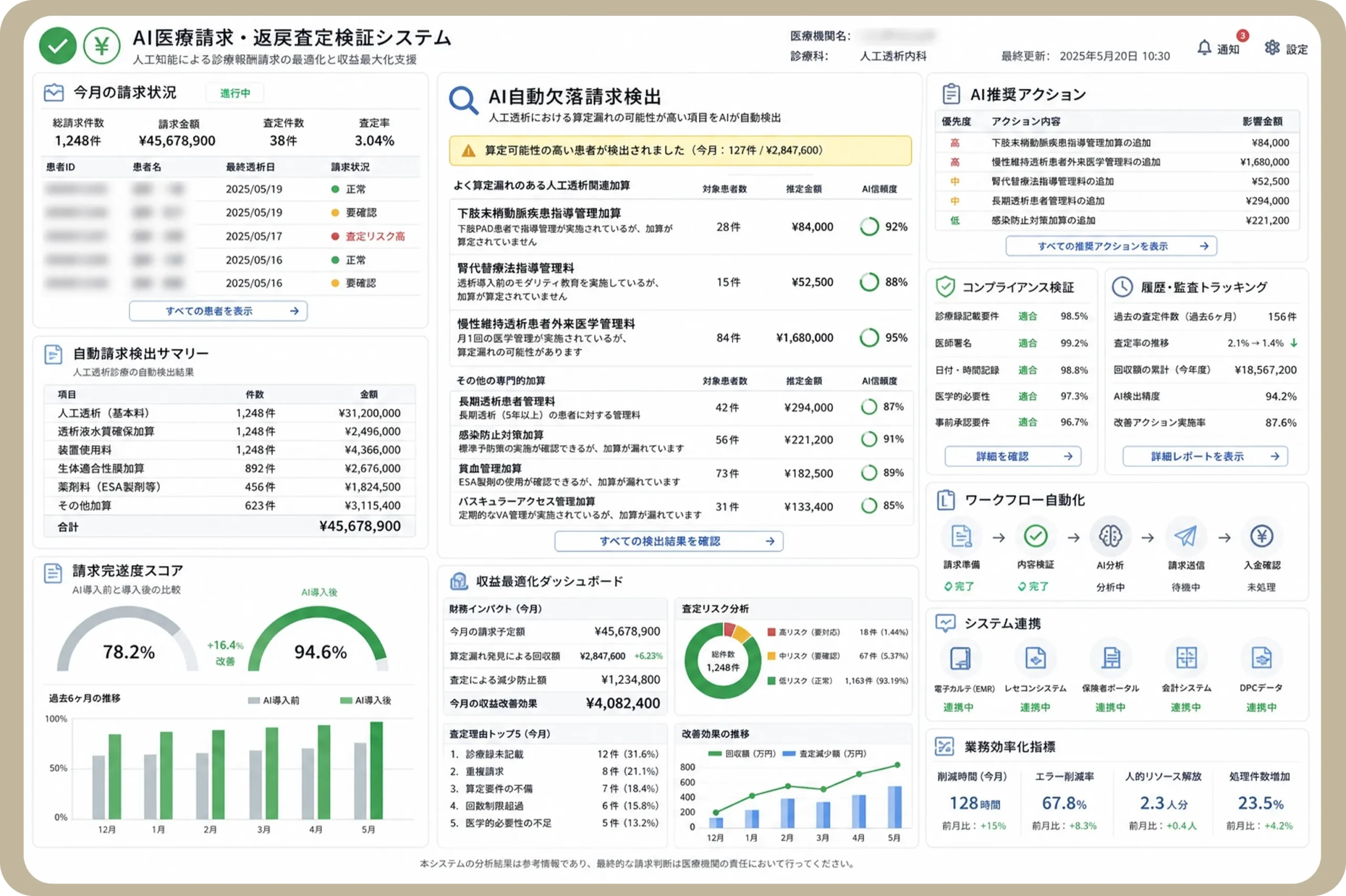Click the 詳細を確認 compliance button
This screenshot has width=1346, height=896.
[1013, 456]
